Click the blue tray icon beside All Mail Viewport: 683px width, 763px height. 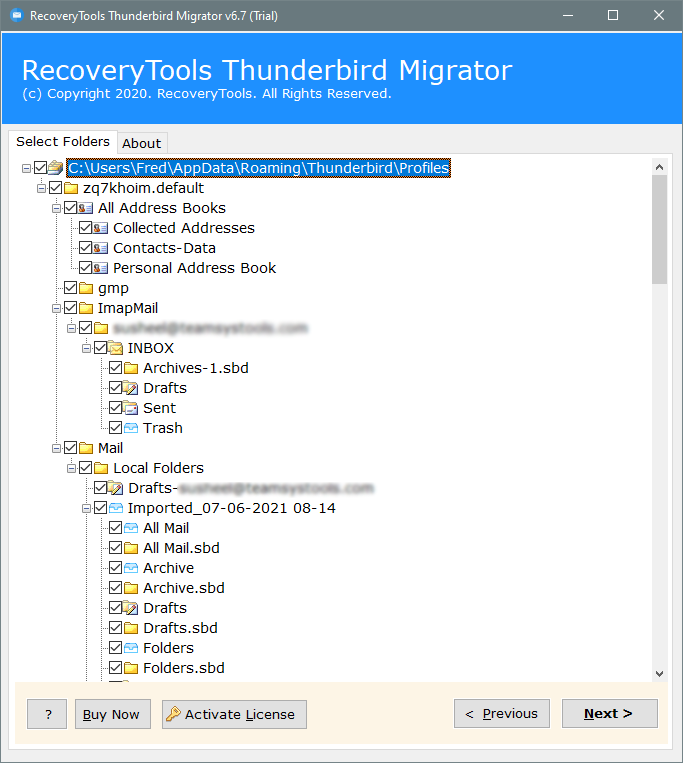coord(131,528)
